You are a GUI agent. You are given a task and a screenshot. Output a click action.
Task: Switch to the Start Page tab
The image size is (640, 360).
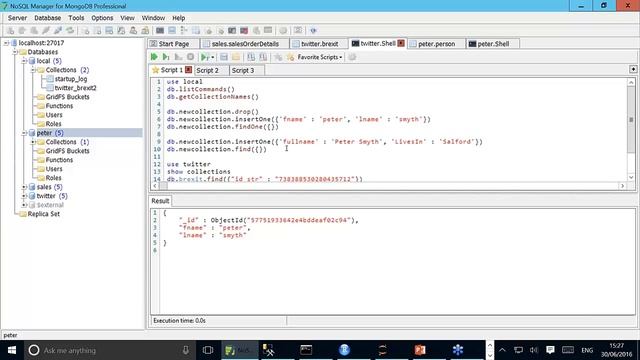click(173, 44)
